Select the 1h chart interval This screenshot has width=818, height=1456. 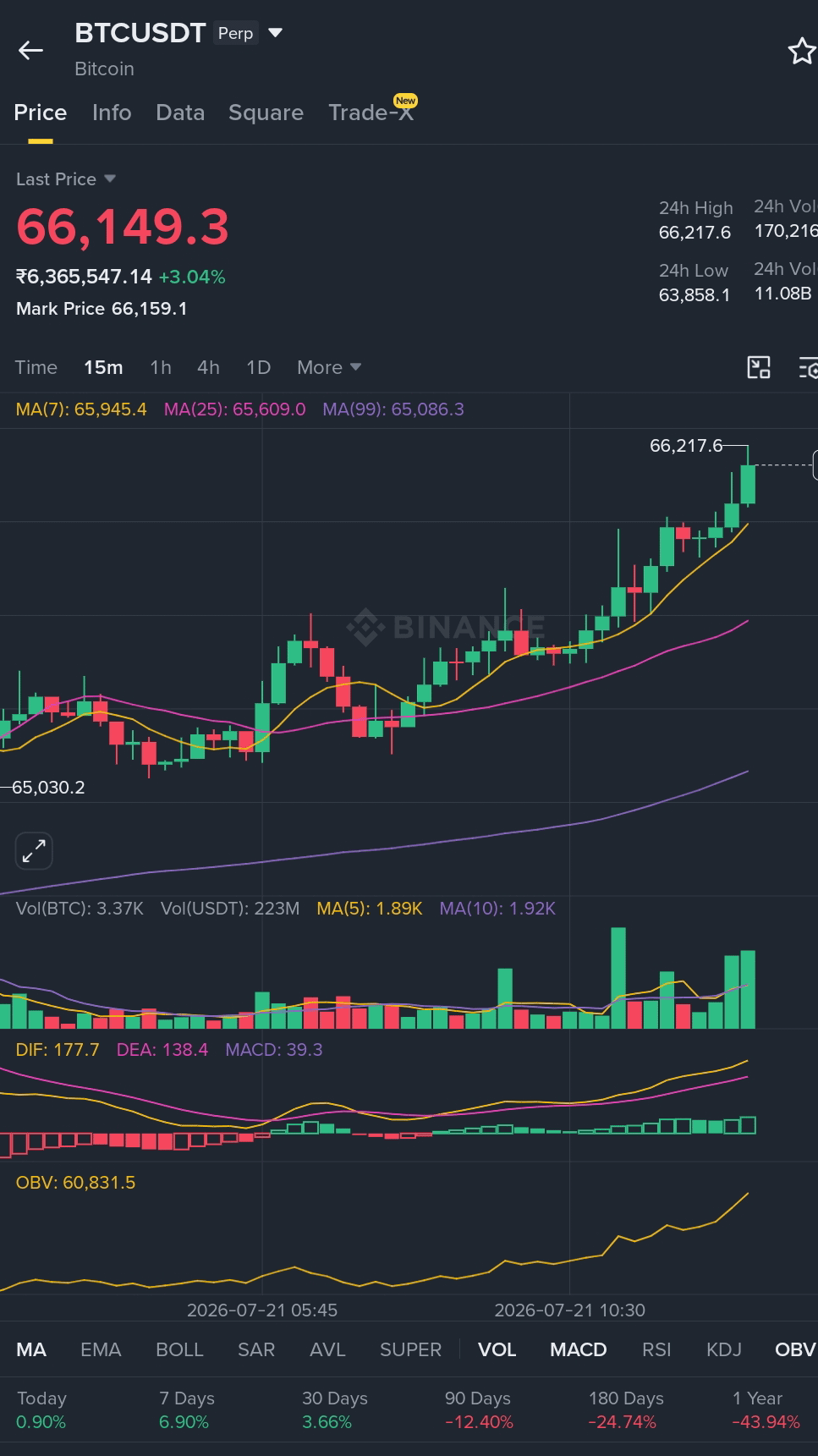(161, 367)
